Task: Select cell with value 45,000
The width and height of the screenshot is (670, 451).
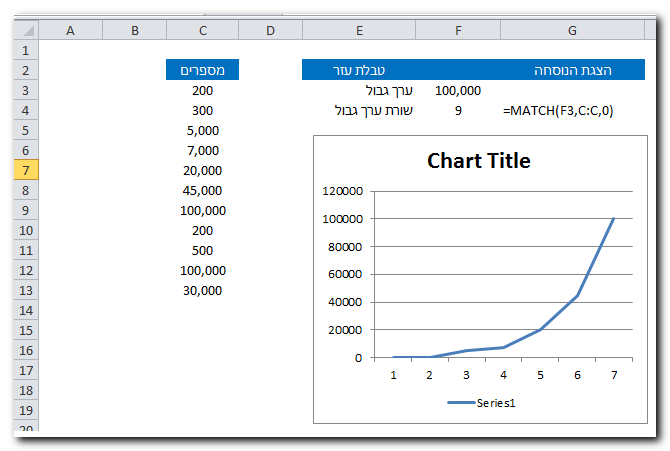Action: pyautogui.click(x=203, y=190)
